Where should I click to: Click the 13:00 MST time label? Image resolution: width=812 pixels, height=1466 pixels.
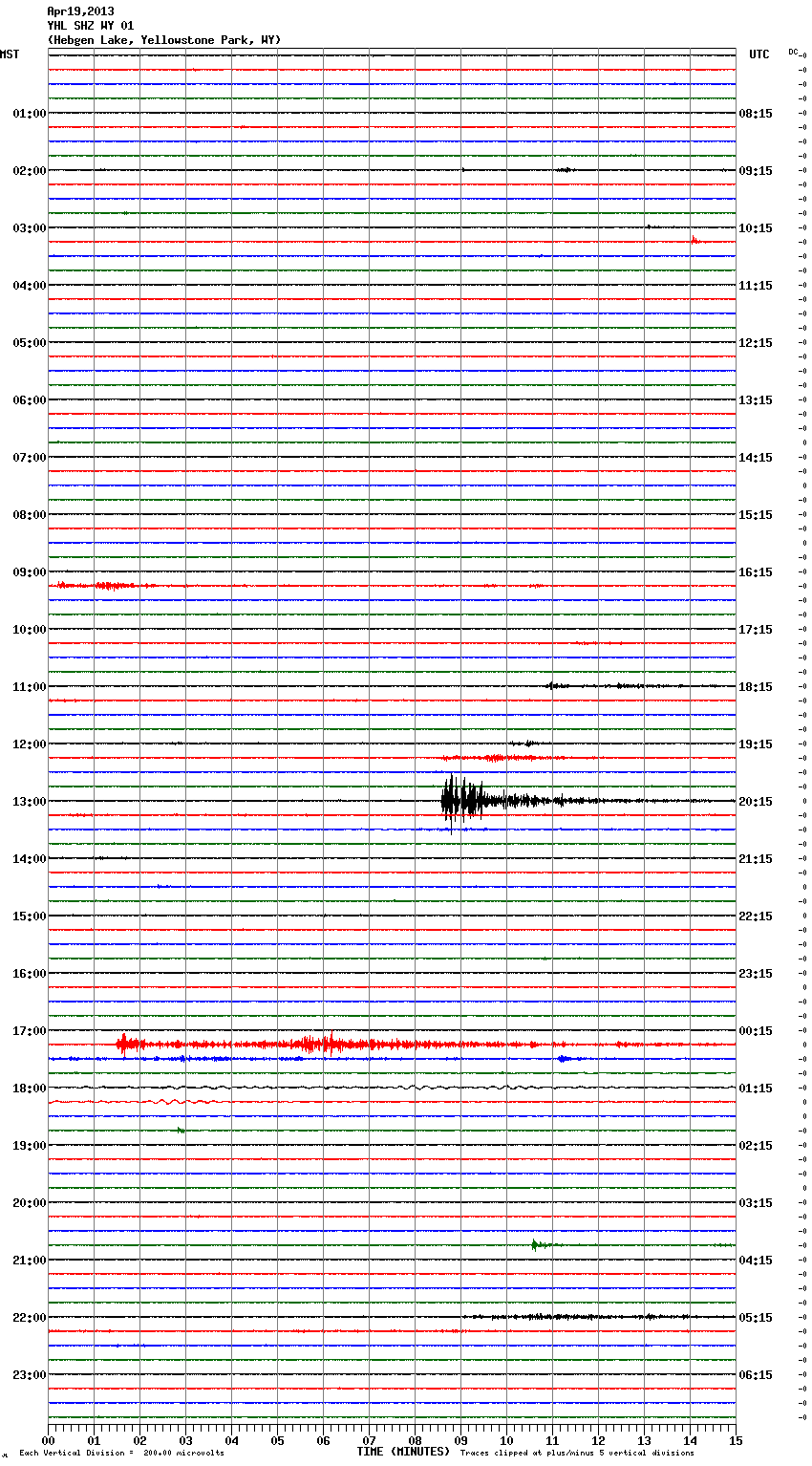tap(29, 802)
